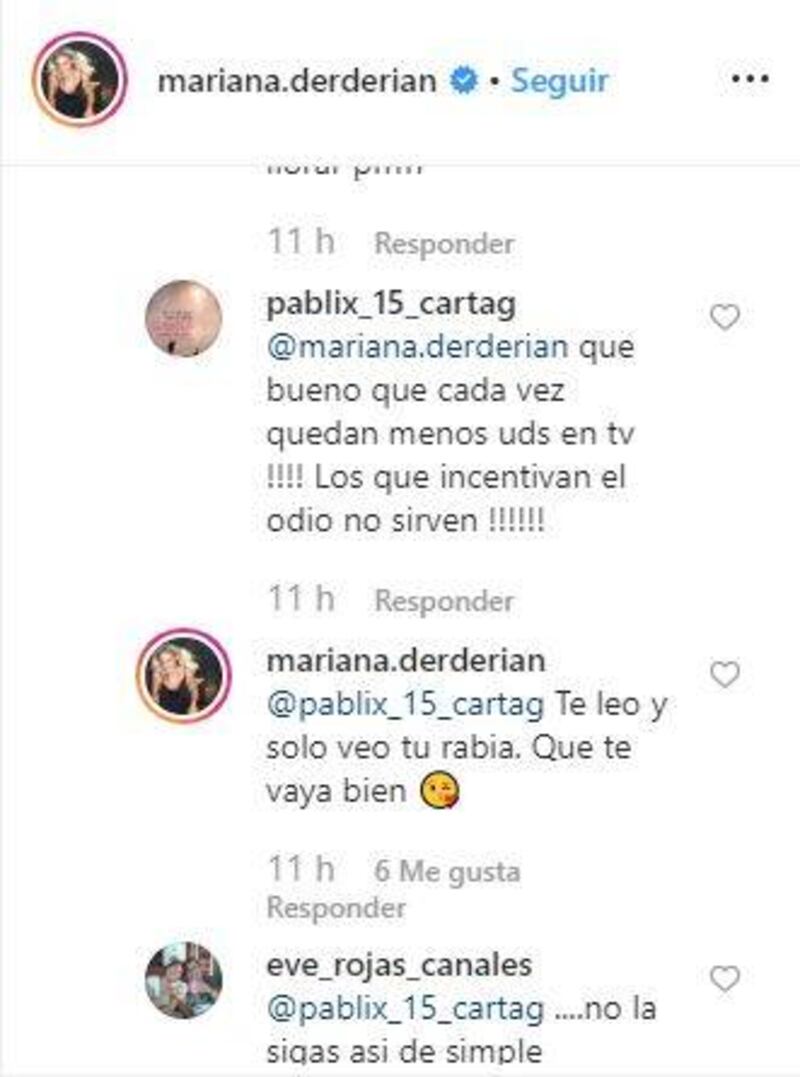Open mariana.derderian profile from header username
Viewport: 800px width, 1077px height.
297,80
